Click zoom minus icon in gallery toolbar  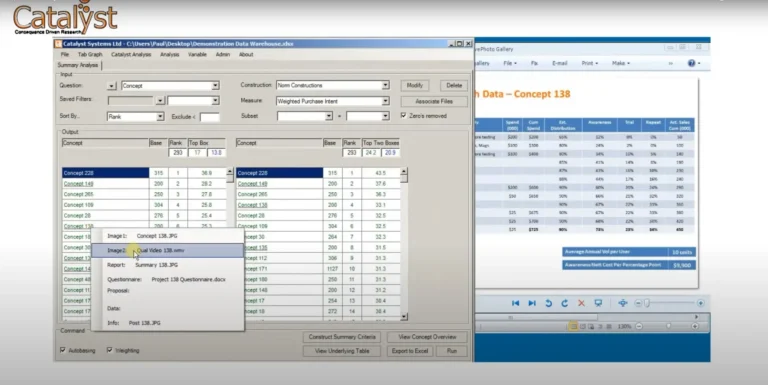coord(638,303)
